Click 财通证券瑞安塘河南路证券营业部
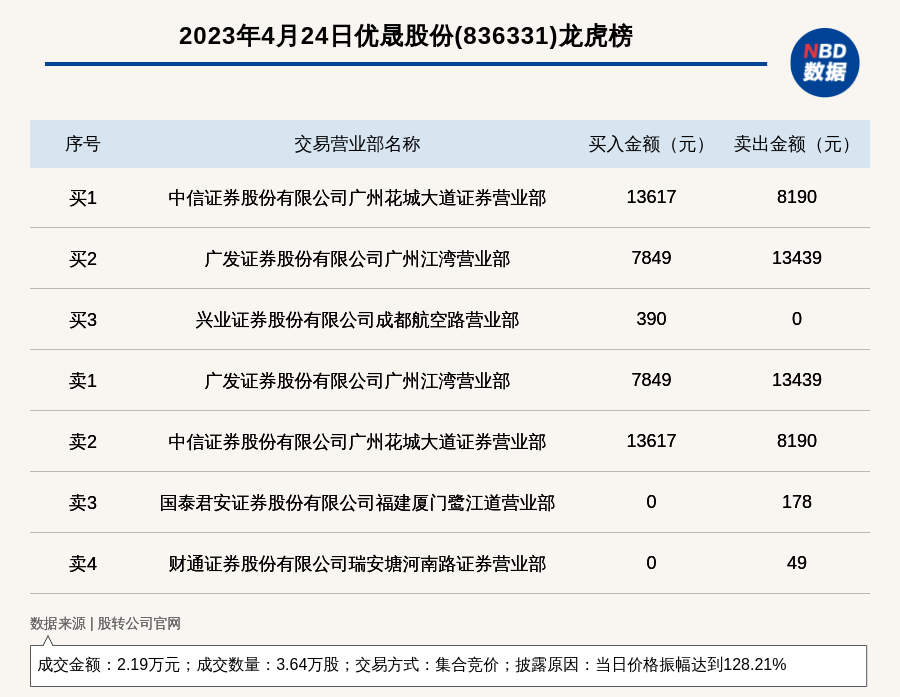Screen dimensions: 900x697 (357, 564)
